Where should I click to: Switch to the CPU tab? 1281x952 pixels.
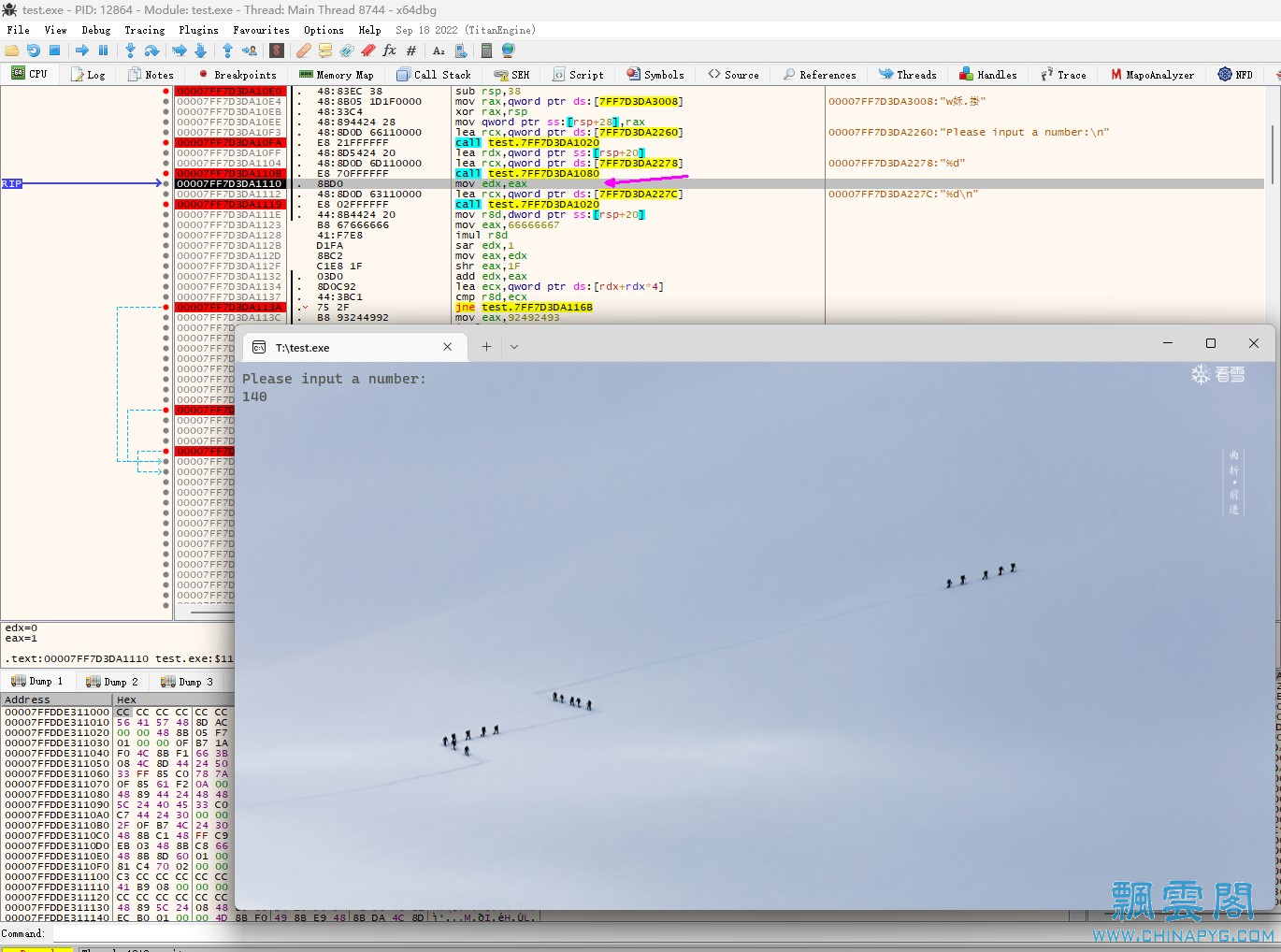[29, 74]
